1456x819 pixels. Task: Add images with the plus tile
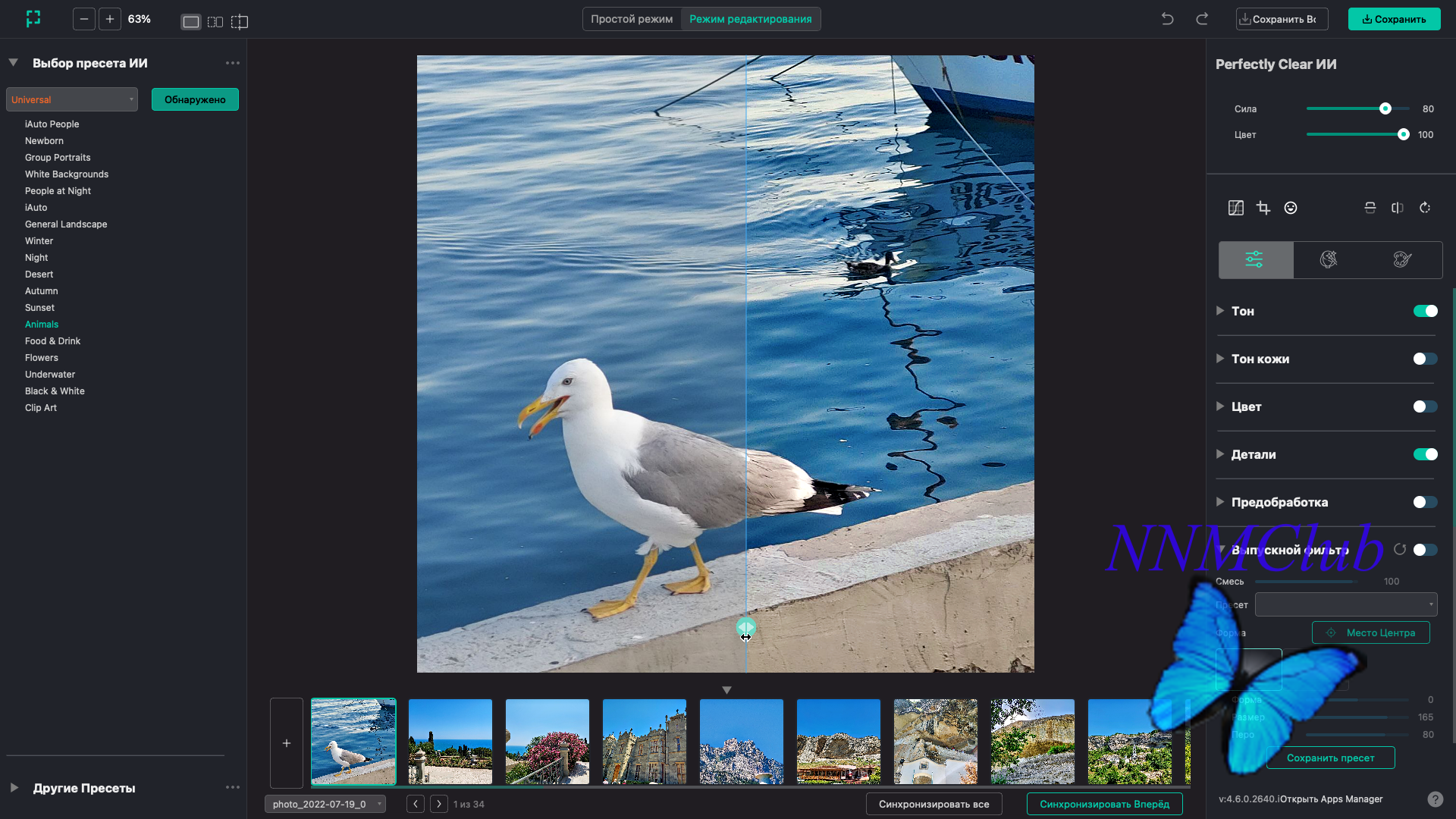(287, 743)
